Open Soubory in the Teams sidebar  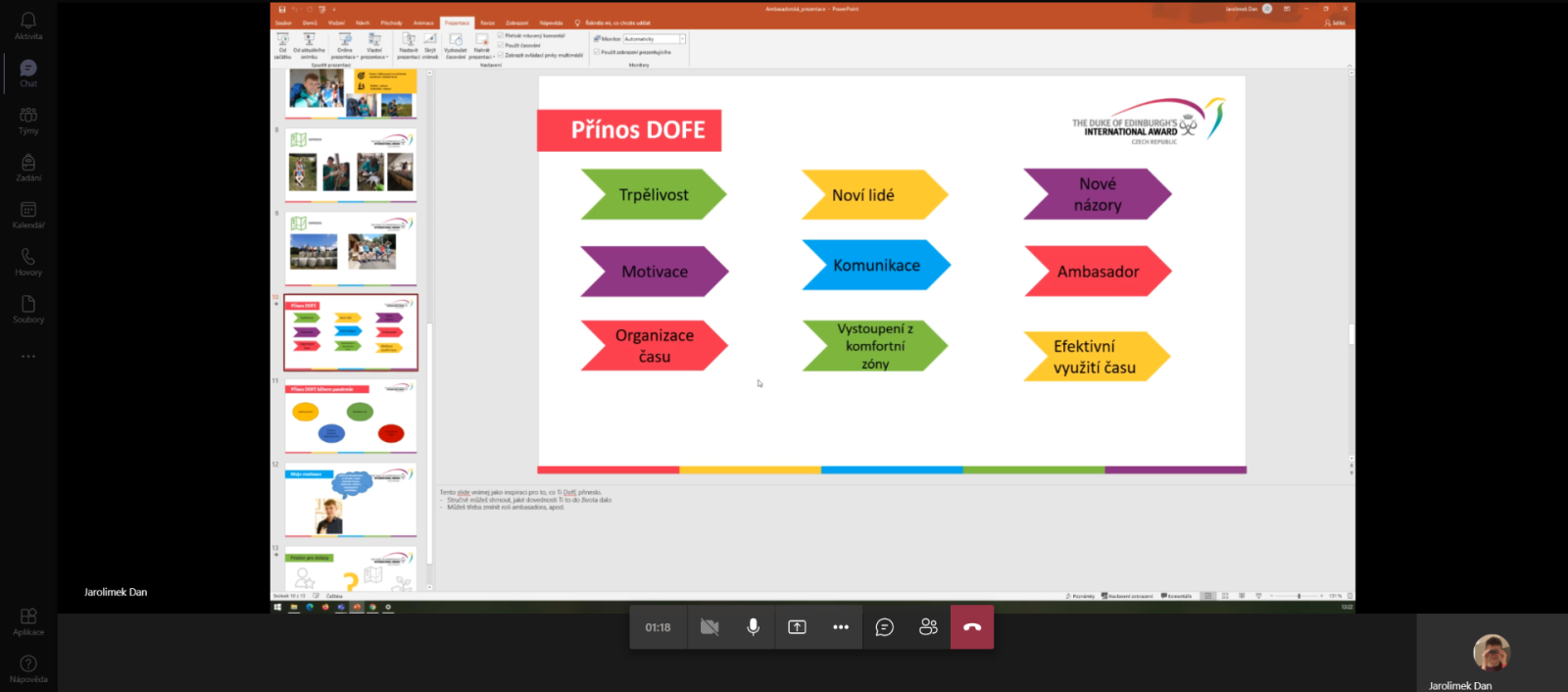tap(28, 309)
